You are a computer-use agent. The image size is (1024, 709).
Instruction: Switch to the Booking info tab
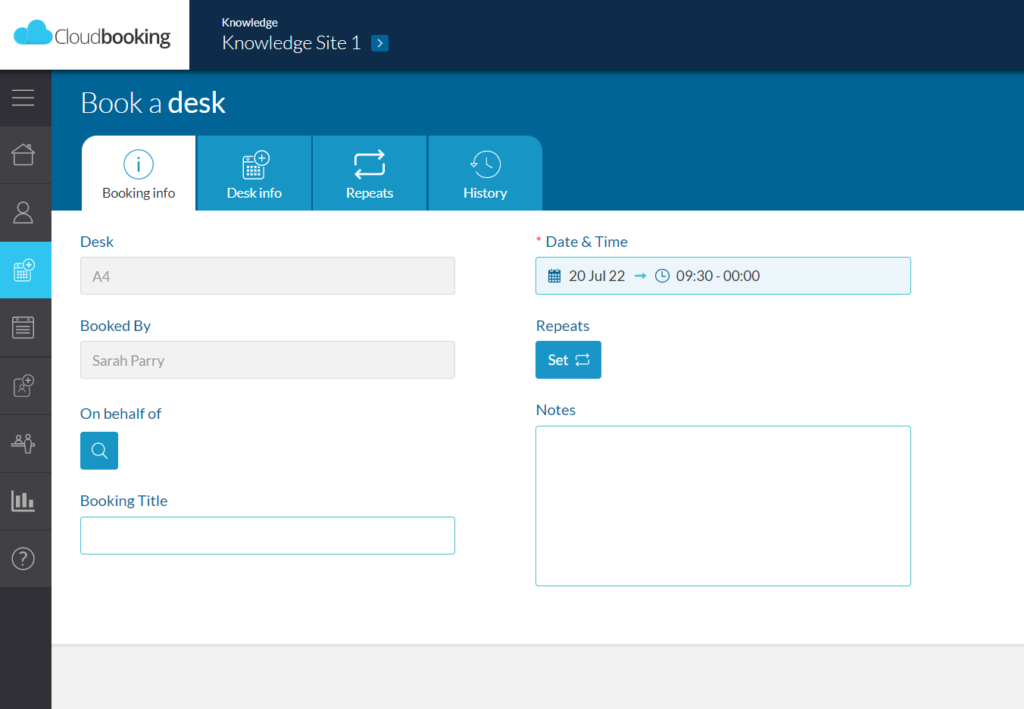(x=138, y=173)
